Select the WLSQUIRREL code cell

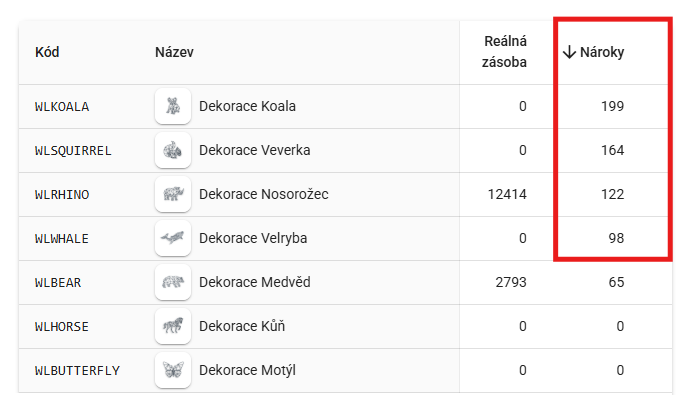point(73,151)
